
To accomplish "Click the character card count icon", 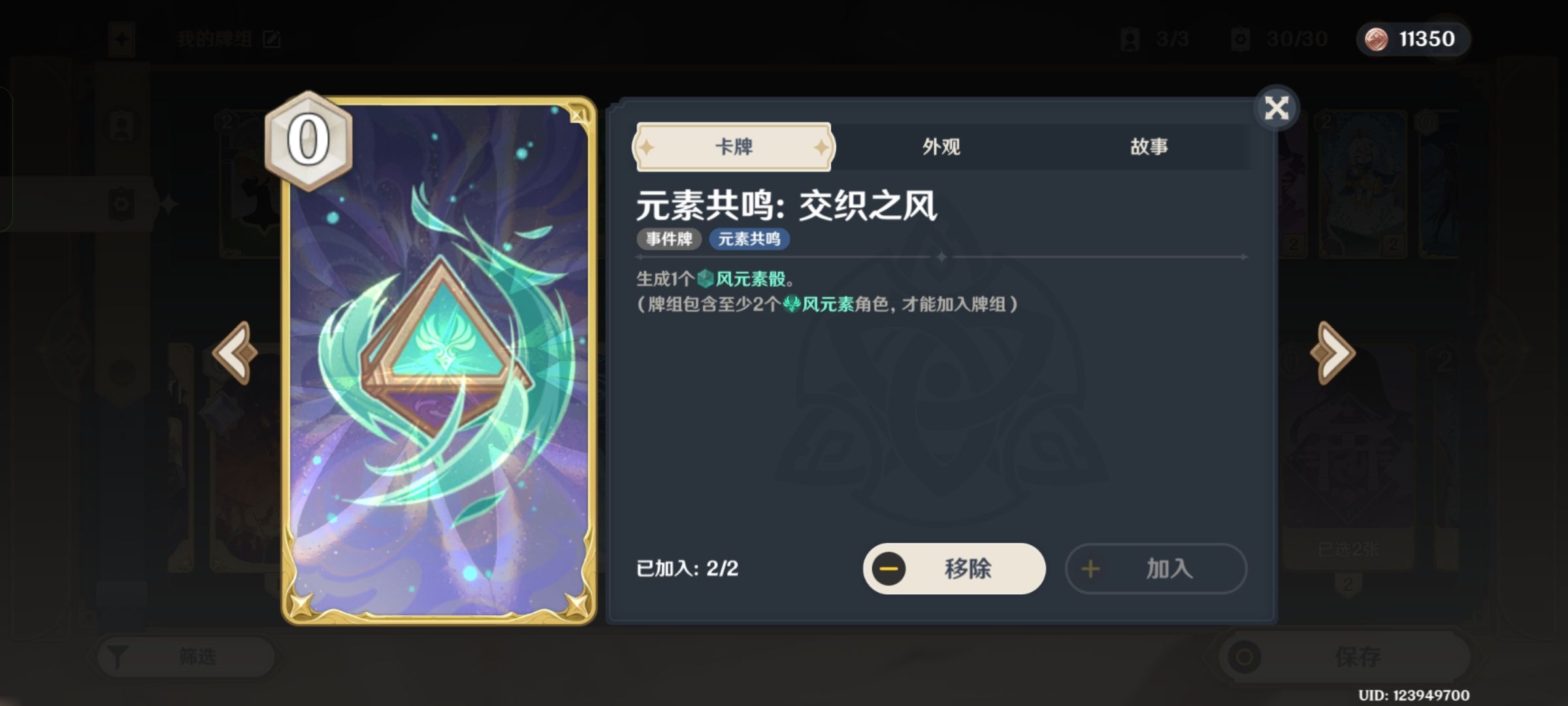I will click(x=1130, y=39).
